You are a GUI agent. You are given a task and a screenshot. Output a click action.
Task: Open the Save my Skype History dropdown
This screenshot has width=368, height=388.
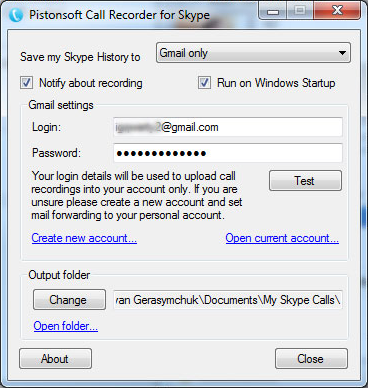tap(253, 53)
